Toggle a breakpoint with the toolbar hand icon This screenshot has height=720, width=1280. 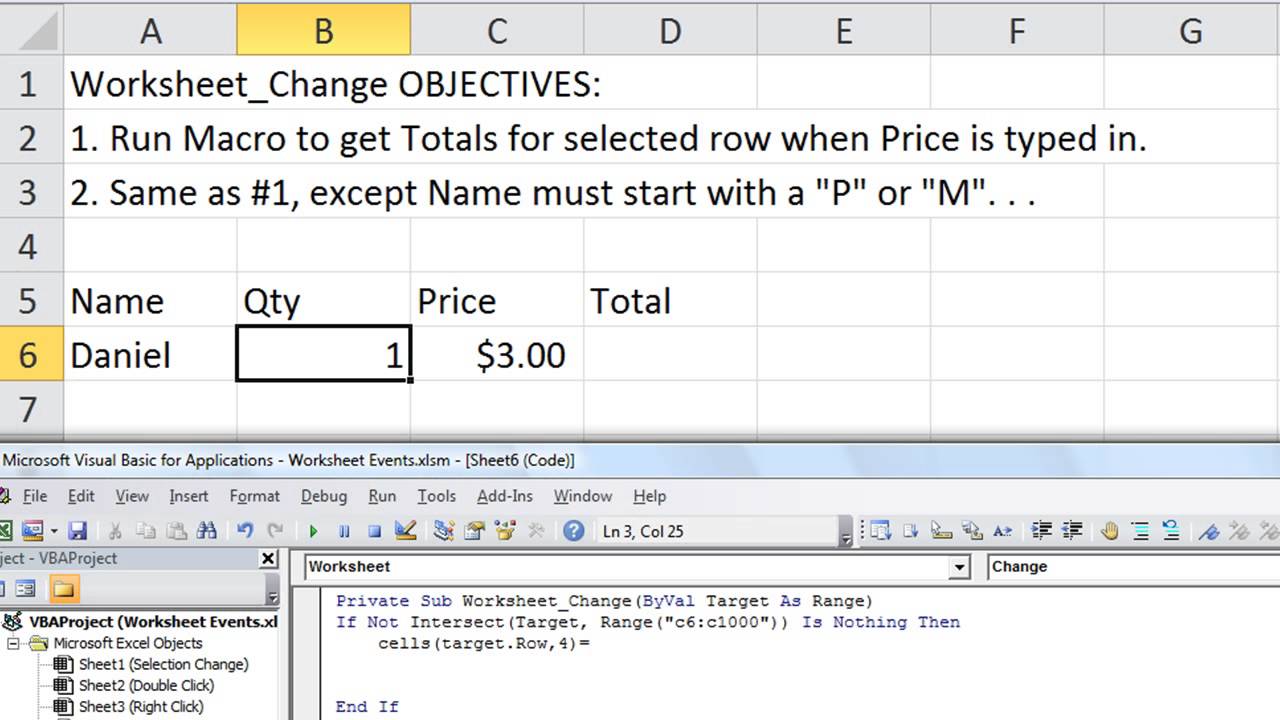[x=1110, y=531]
